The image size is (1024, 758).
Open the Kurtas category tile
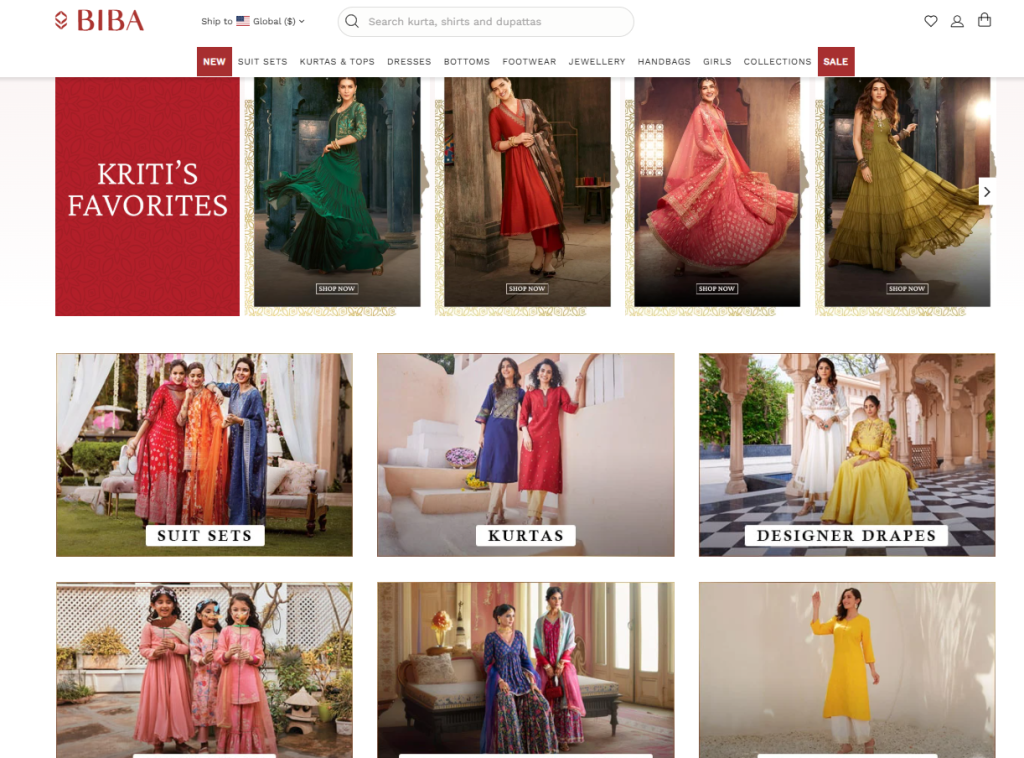(525, 455)
